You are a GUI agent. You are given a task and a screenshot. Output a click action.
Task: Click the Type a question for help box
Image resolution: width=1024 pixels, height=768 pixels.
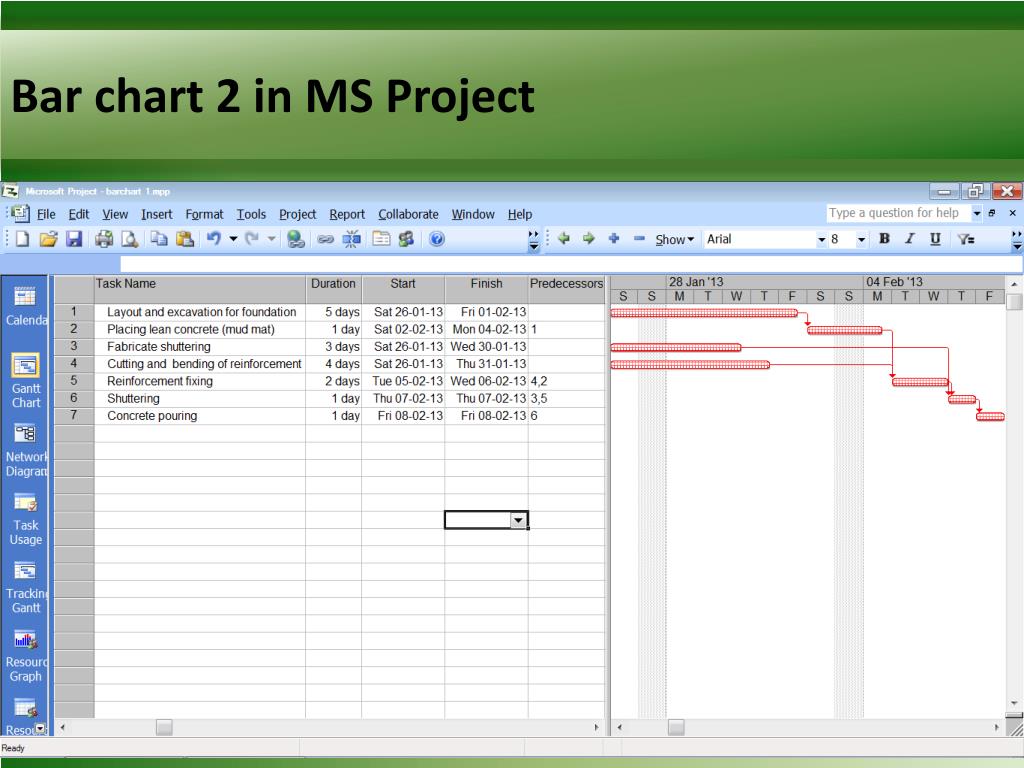point(899,213)
